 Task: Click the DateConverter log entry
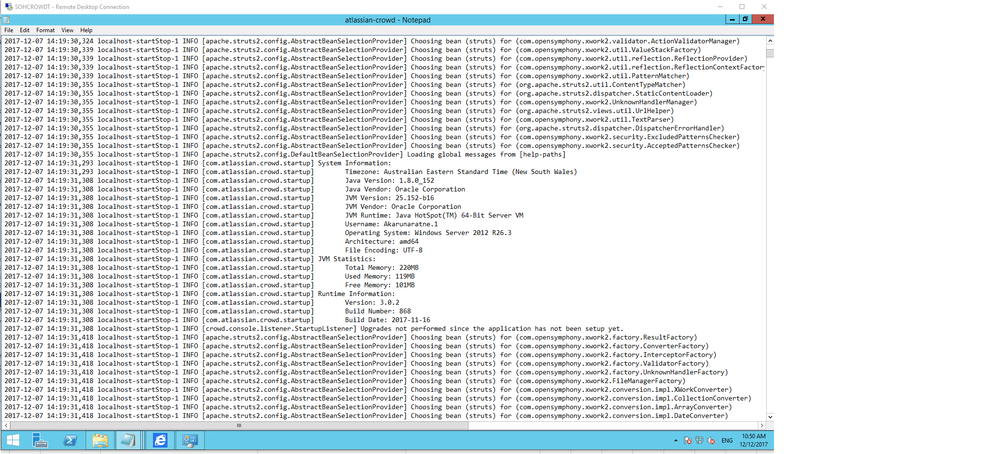tap(364, 416)
